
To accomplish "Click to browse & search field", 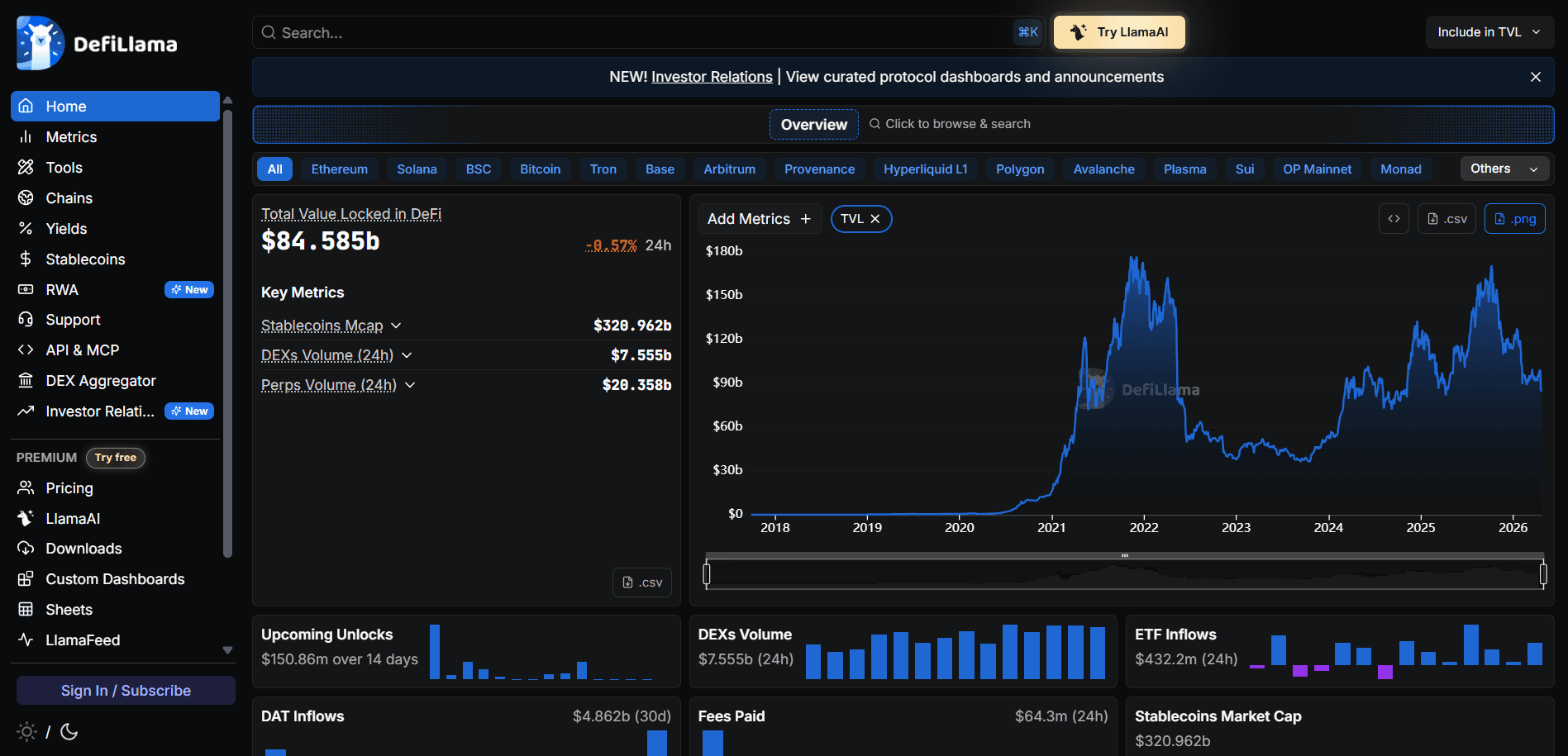I will [951, 124].
